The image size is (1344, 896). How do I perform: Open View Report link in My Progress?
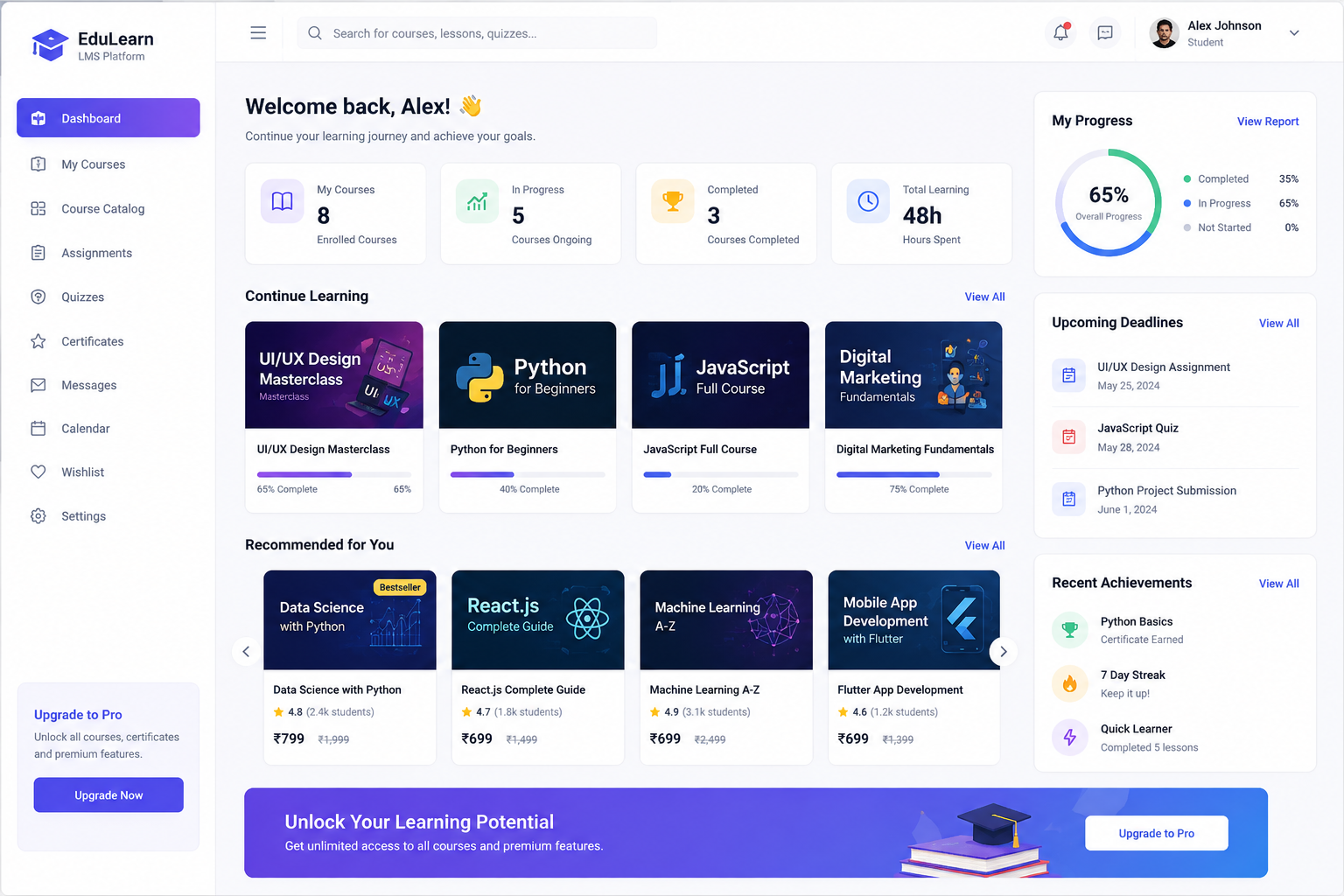click(1268, 122)
